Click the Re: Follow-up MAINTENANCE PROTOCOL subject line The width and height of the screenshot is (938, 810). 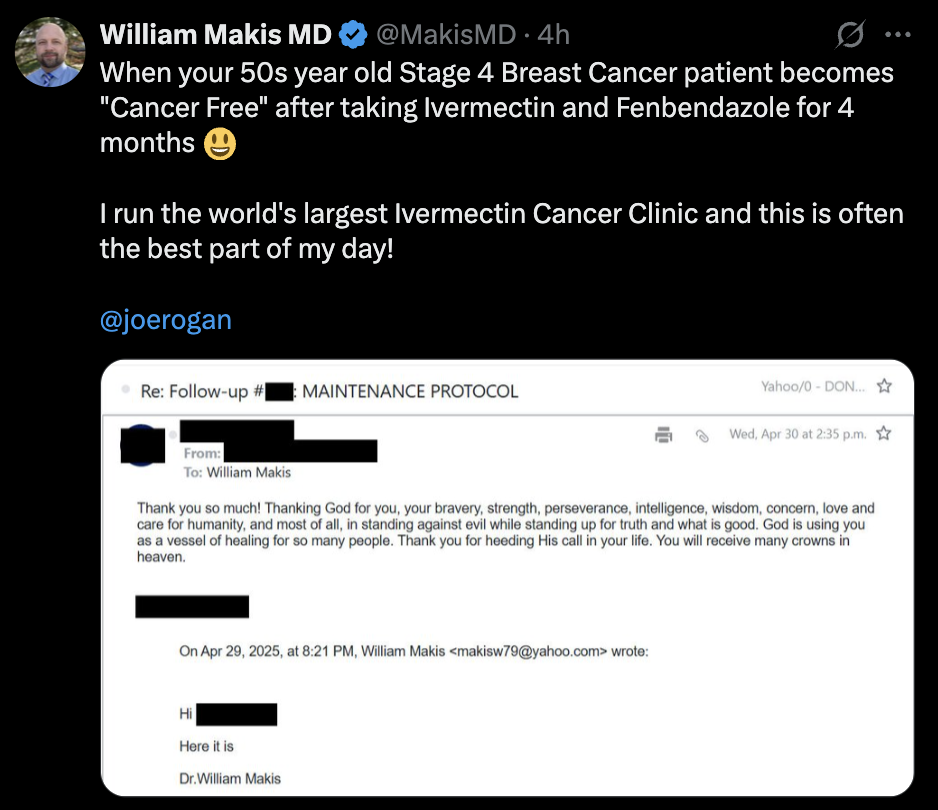tap(330, 391)
